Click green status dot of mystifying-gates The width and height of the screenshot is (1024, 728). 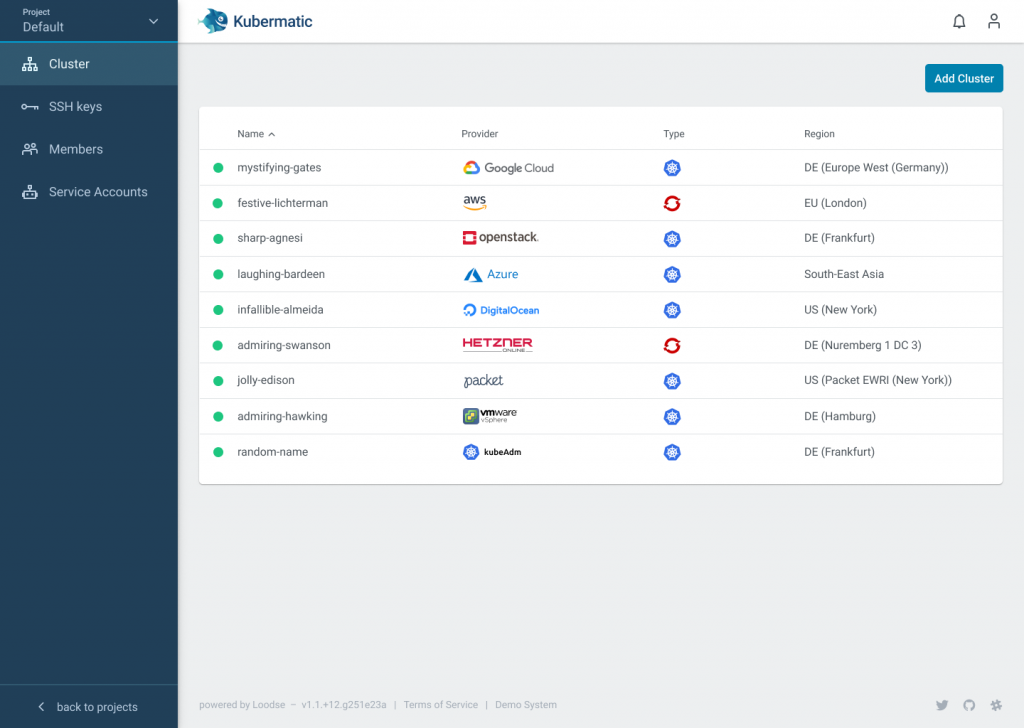[x=218, y=168]
